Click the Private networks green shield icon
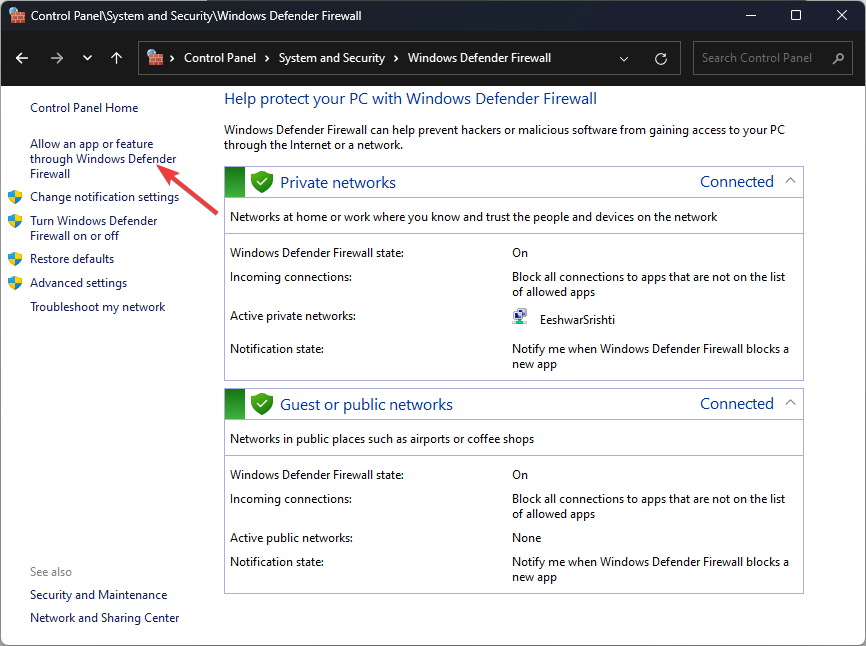Screen dimensions: 866x646 coord(262,182)
